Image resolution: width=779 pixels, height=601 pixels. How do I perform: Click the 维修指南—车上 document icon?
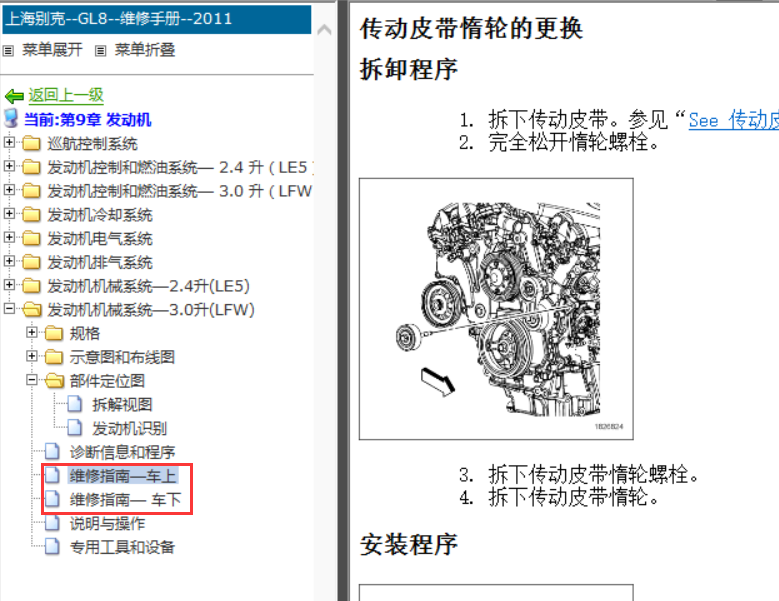click(x=52, y=475)
